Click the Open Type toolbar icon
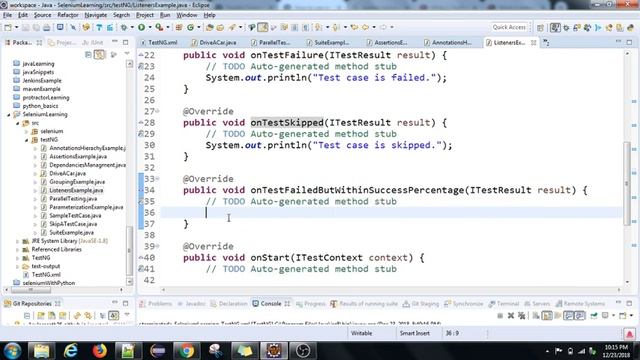 [209, 27]
